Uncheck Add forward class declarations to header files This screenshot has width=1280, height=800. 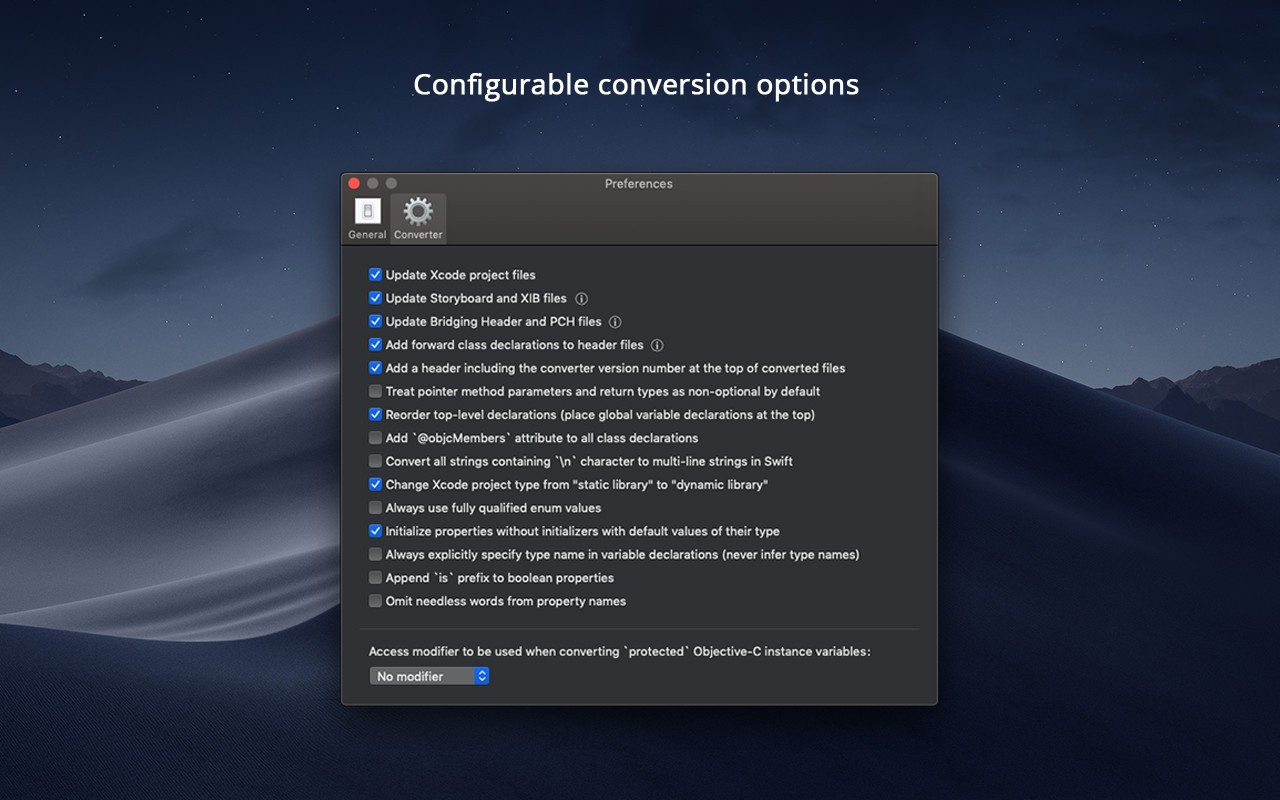[x=375, y=345]
